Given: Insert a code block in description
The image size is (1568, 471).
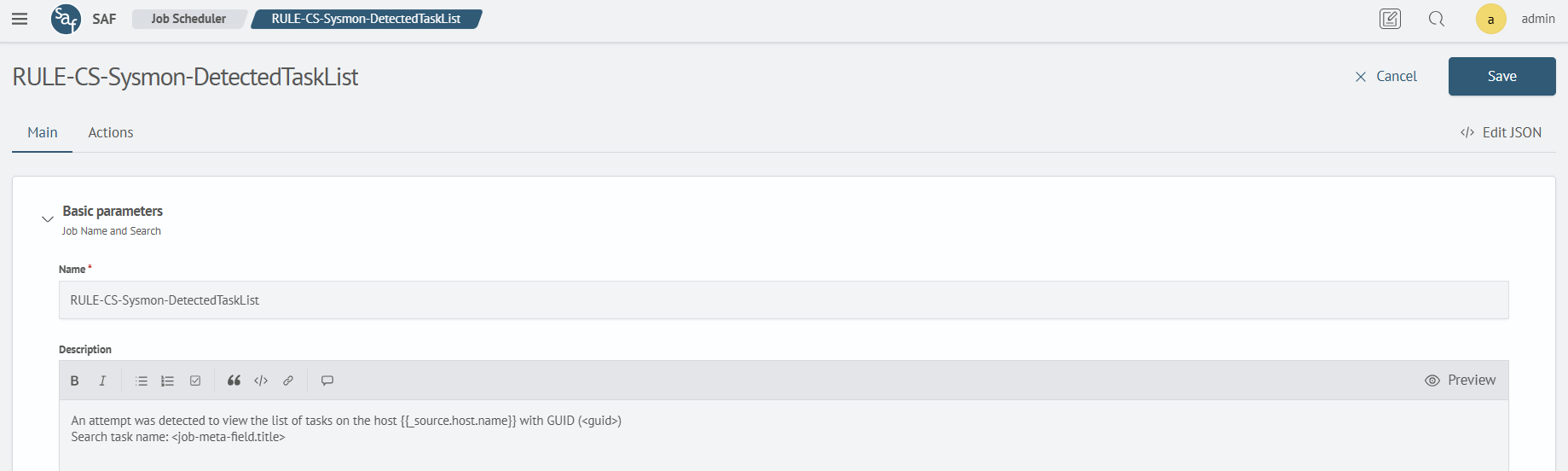Looking at the screenshot, I should tap(261, 381).
